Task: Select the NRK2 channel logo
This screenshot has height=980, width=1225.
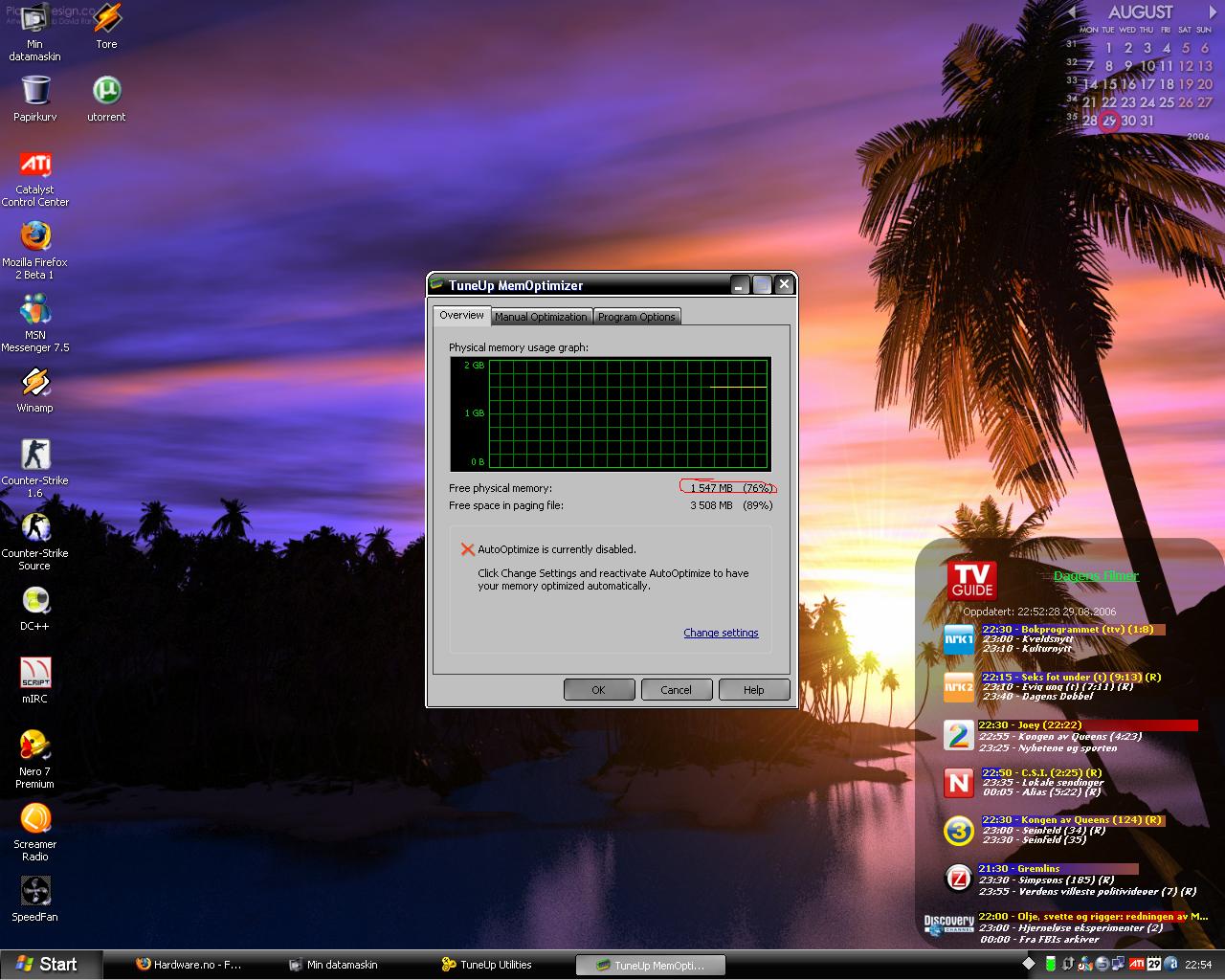Action: click(958, 687)
